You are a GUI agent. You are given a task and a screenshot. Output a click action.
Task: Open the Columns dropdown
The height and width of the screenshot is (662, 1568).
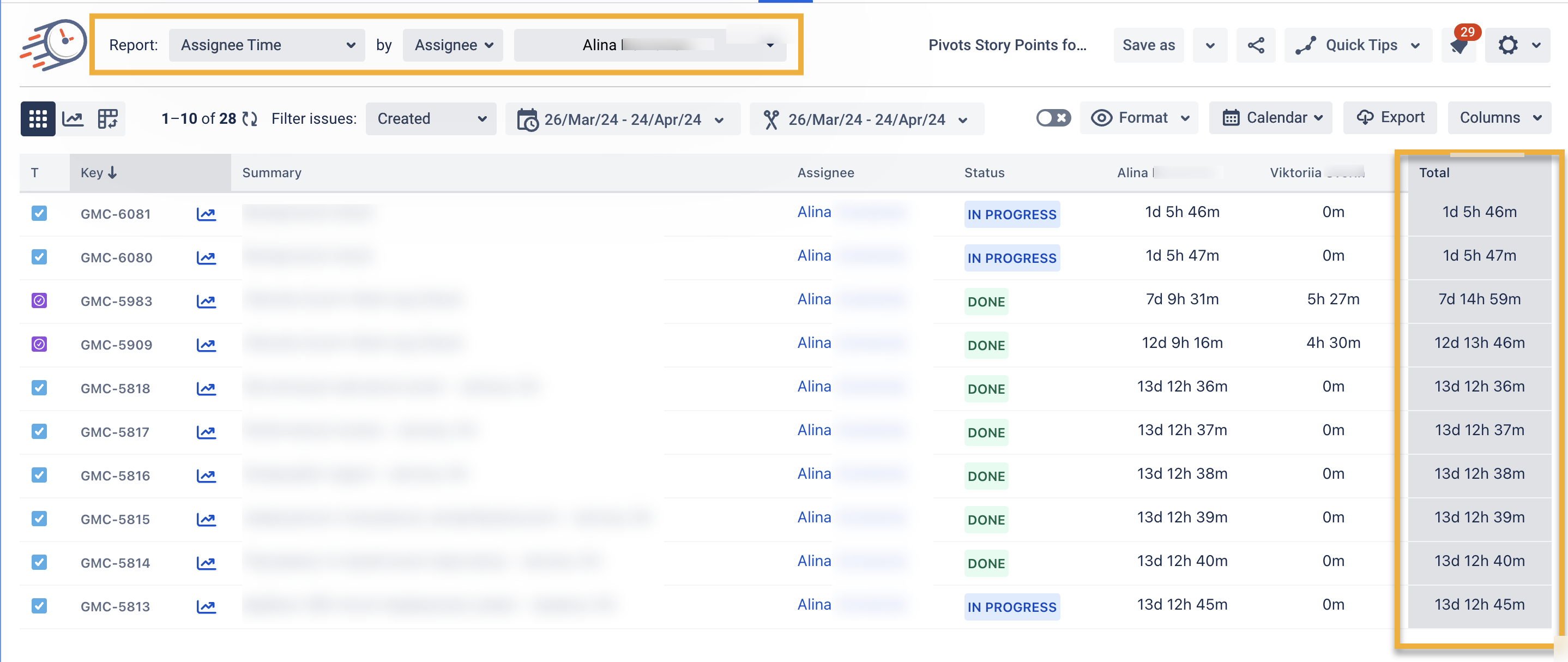(x=1499, y=118)
